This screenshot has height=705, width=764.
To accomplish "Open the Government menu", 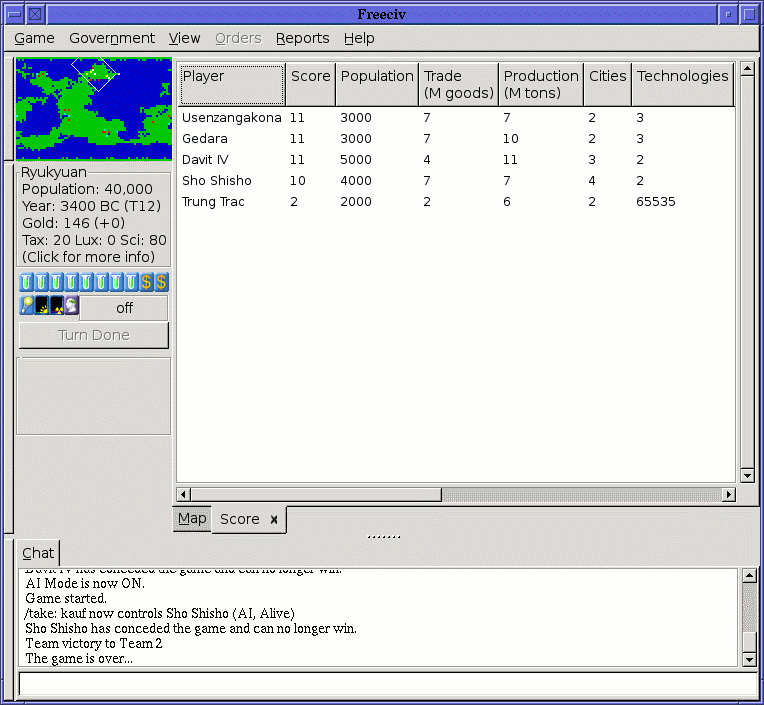I will pyautogui.click(x=112, y=38).
